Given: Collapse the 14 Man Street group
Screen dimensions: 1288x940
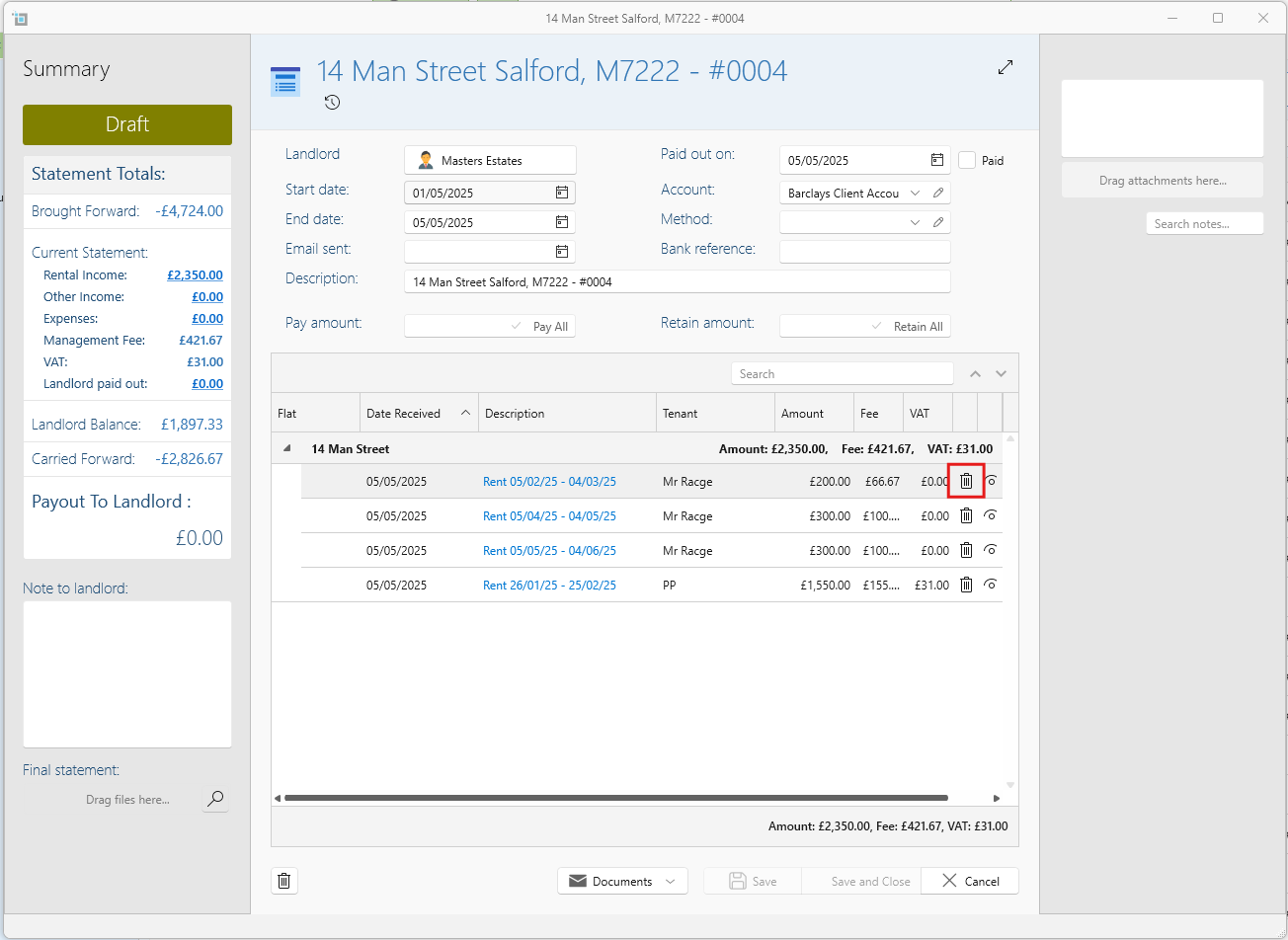Looking at the screenshot, I should tap(287, 448).
